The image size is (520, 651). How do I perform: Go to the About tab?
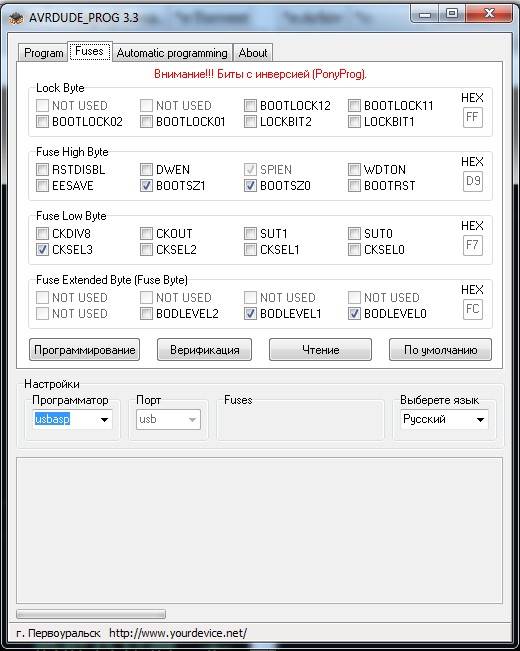(x=253, y=53)
